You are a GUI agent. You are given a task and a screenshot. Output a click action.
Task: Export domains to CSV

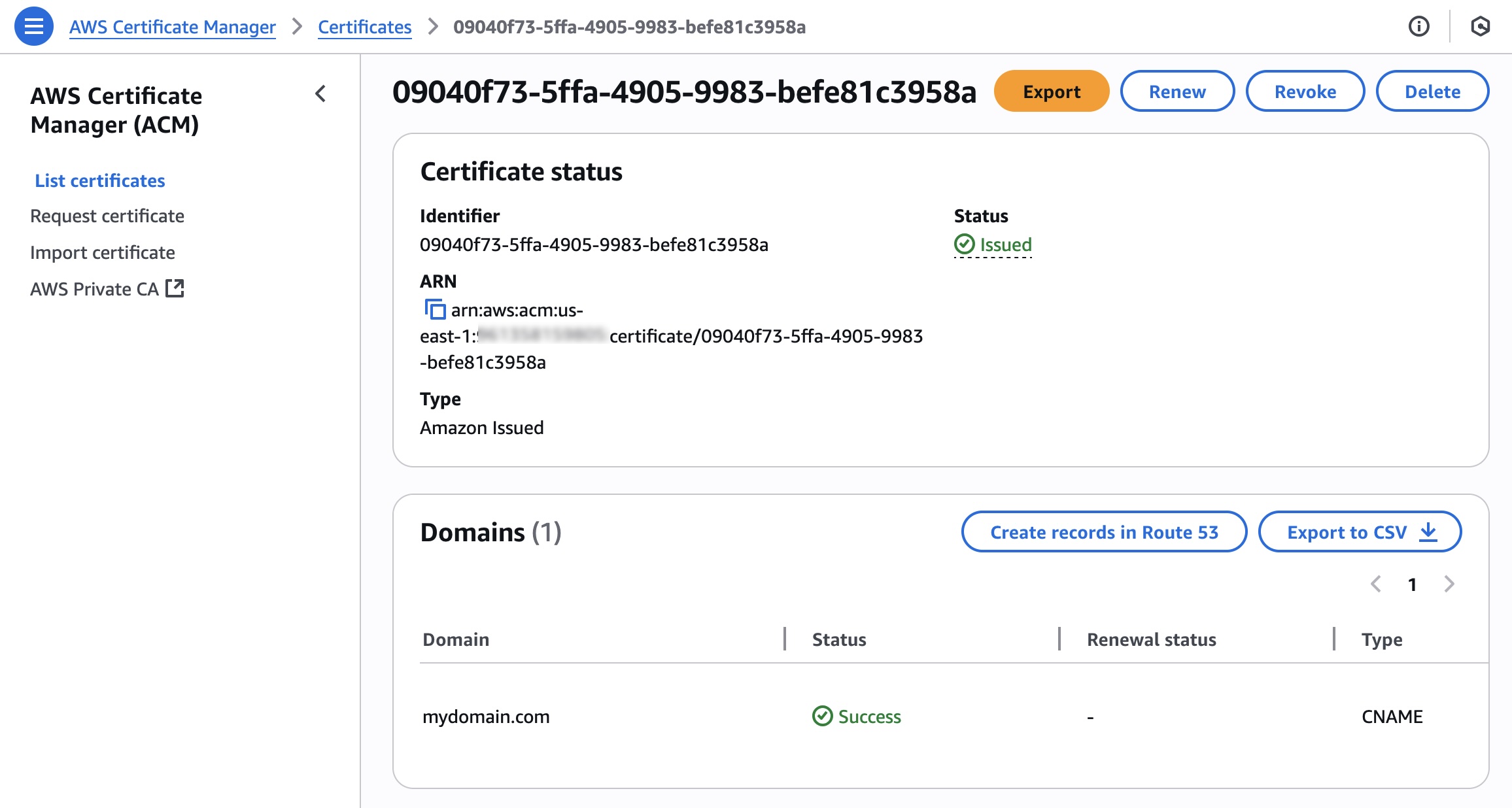point(1360,532)
